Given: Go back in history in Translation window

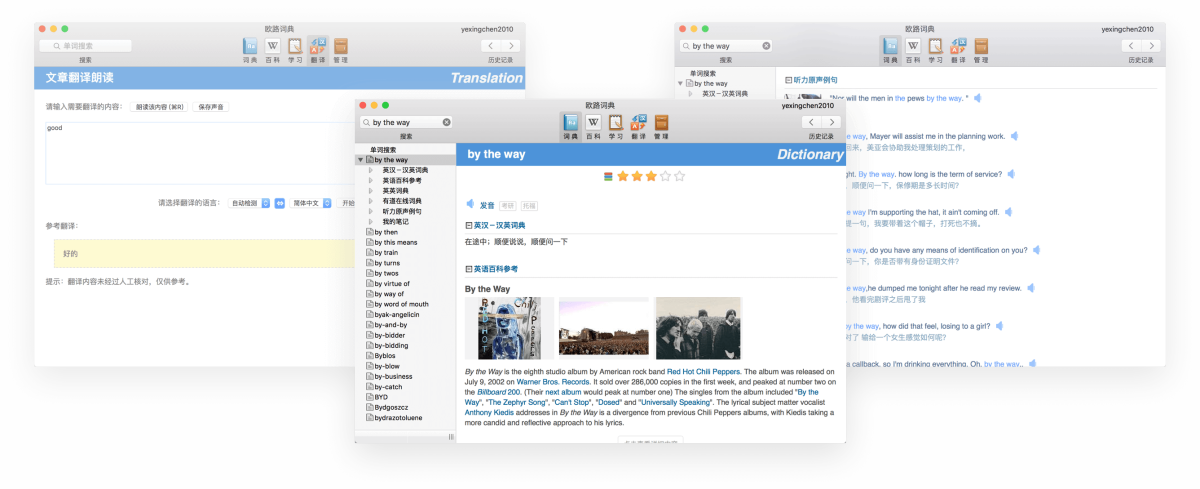Looking at the screenshot, I should point(491,46).
